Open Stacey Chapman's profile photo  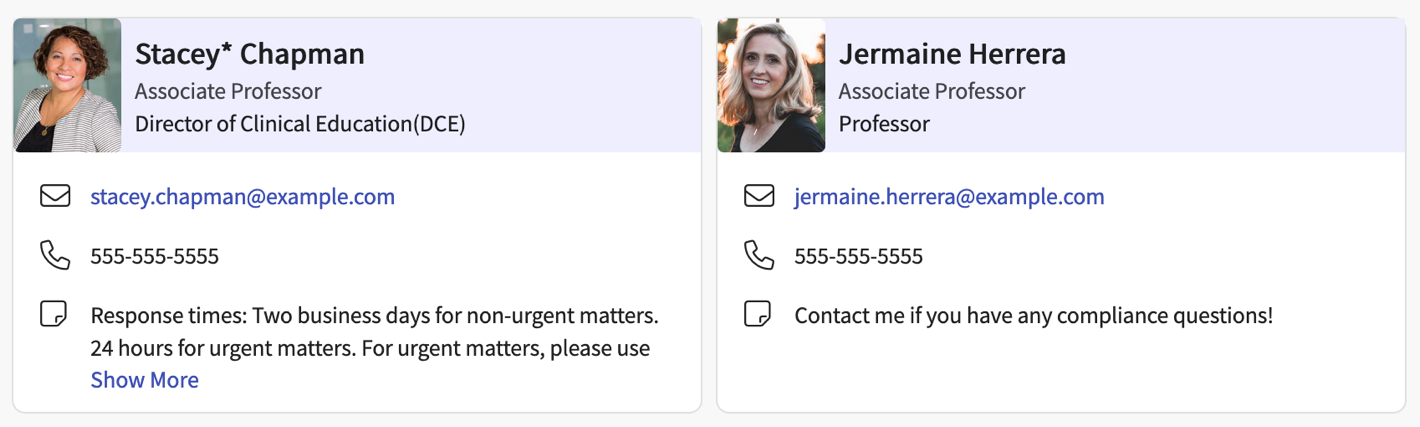(67, 85)
